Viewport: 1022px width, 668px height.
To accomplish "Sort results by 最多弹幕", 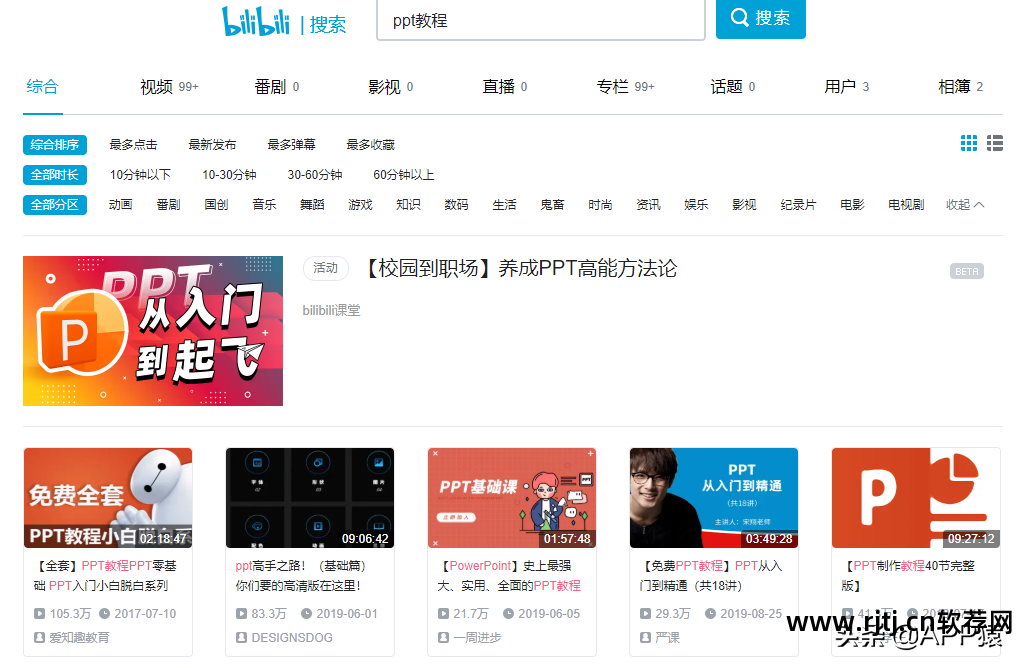I will tap(291, 145).
